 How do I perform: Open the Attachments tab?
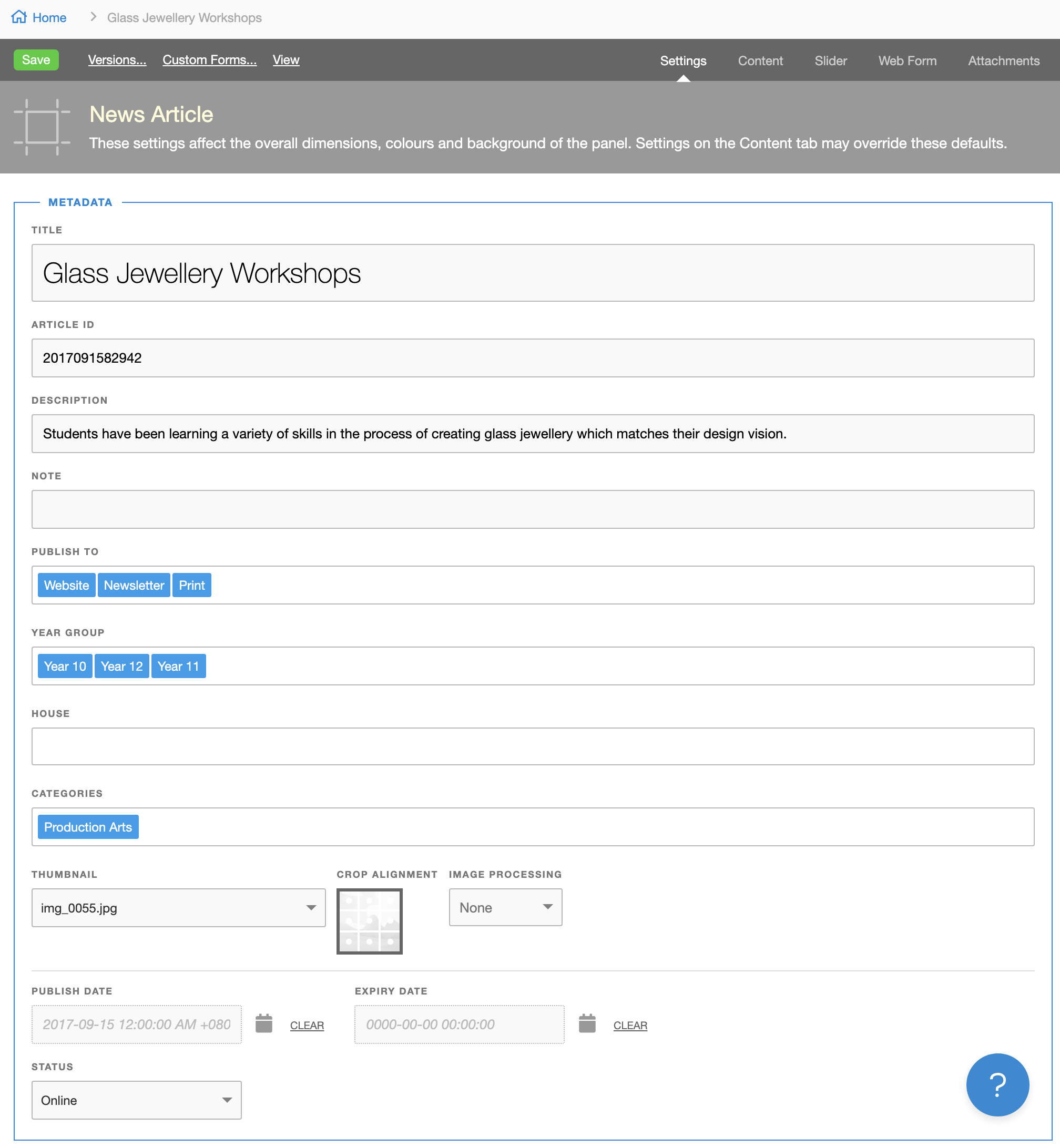[1003, 61]
